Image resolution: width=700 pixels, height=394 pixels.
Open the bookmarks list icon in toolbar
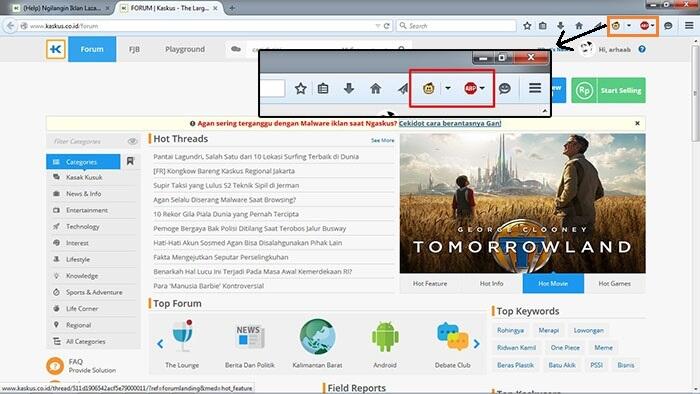coord(542,26)
